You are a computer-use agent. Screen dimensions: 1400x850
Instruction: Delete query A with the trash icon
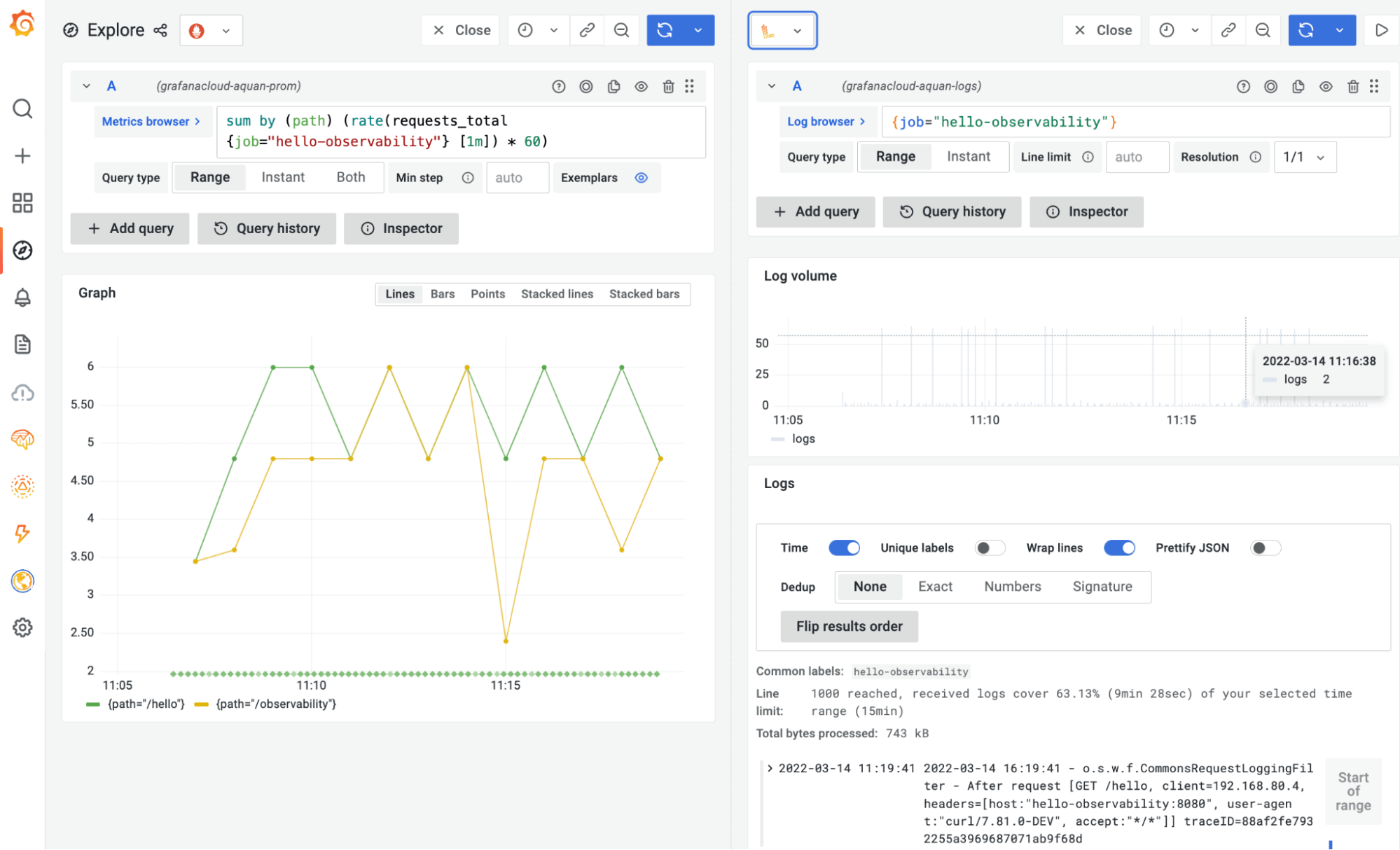668,85
